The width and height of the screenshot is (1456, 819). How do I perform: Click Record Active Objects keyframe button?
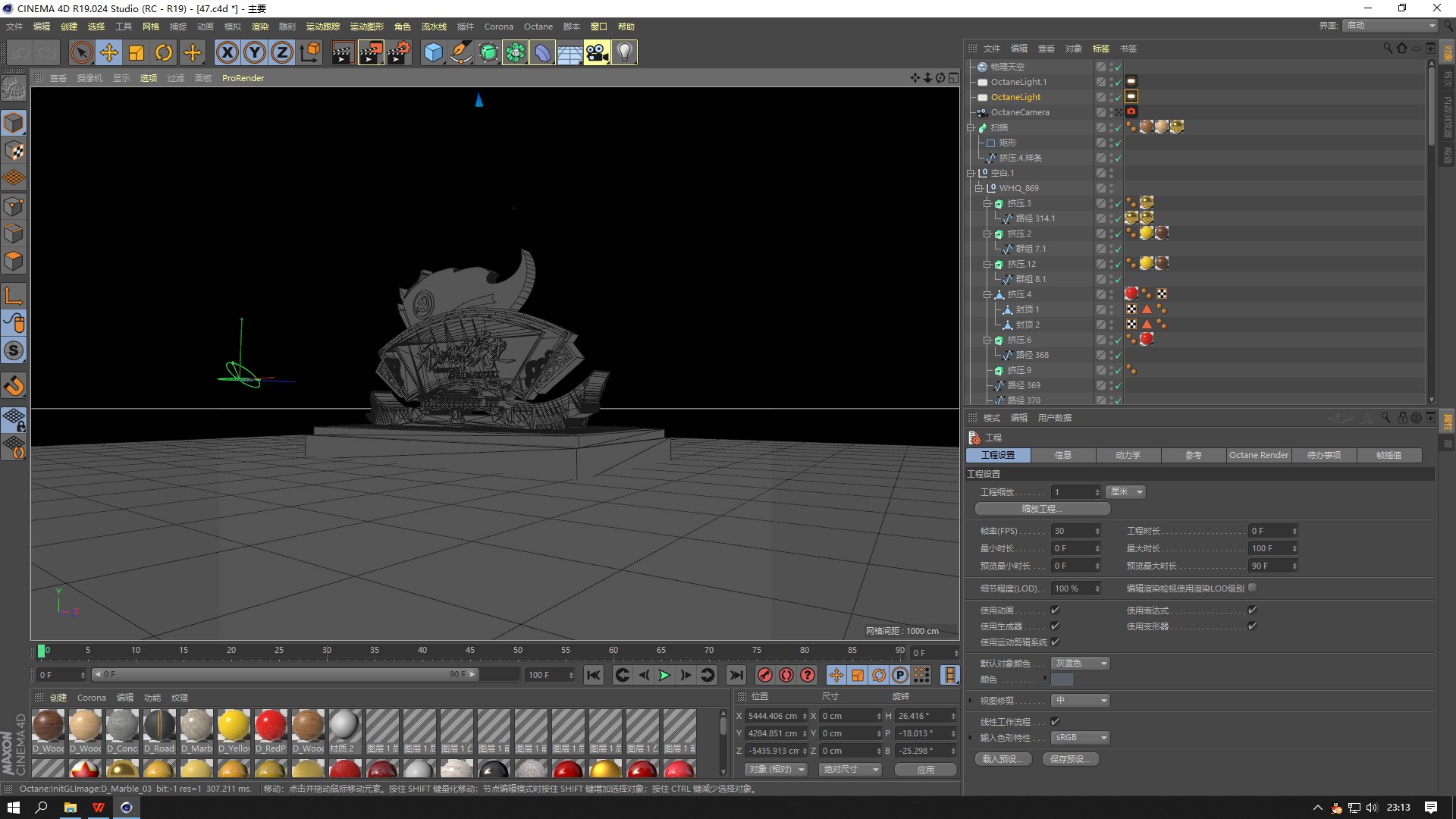click(x=765, y=675)
